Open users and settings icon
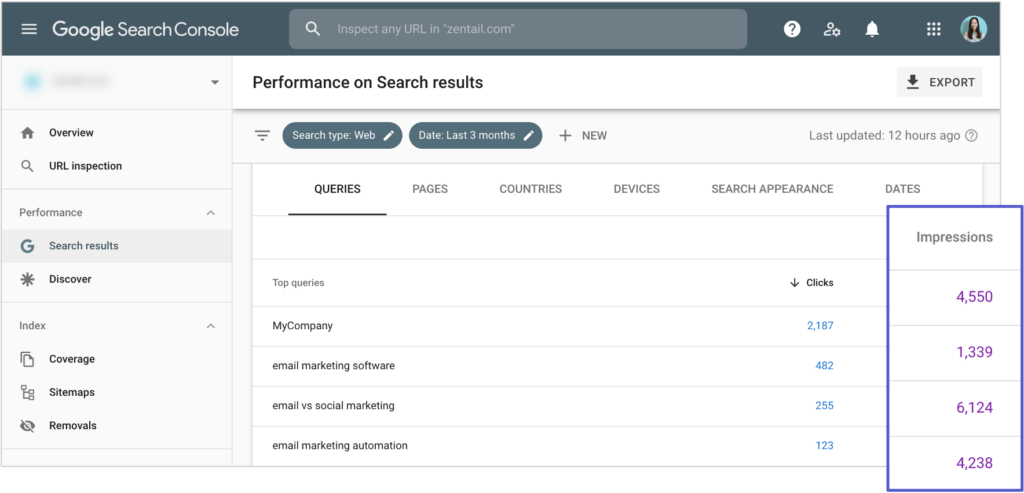The height and width of the screenshot is (493, 1024). click(831, 29)
